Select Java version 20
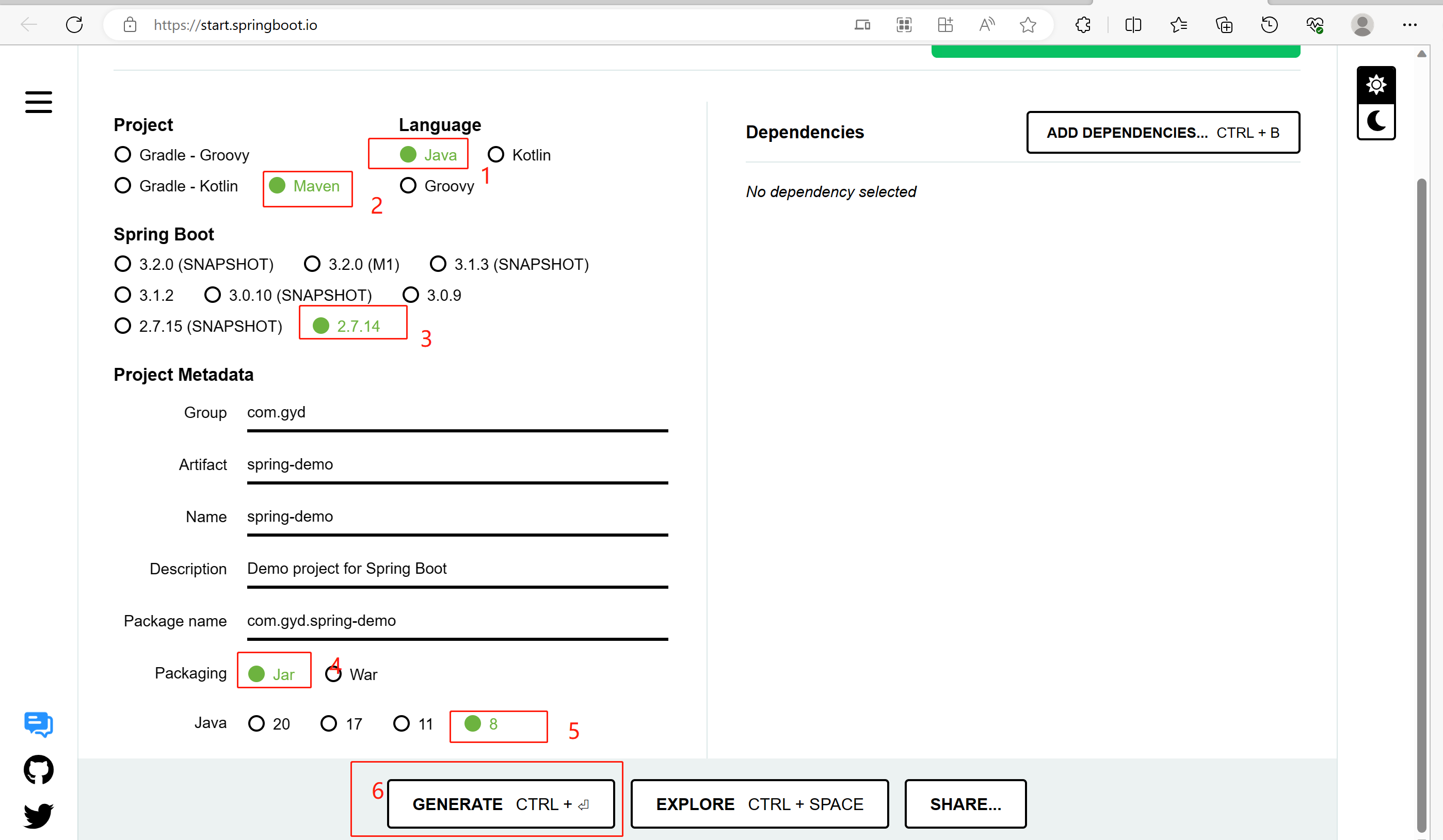Screen dimensions: 1443x840 (269, 723)
